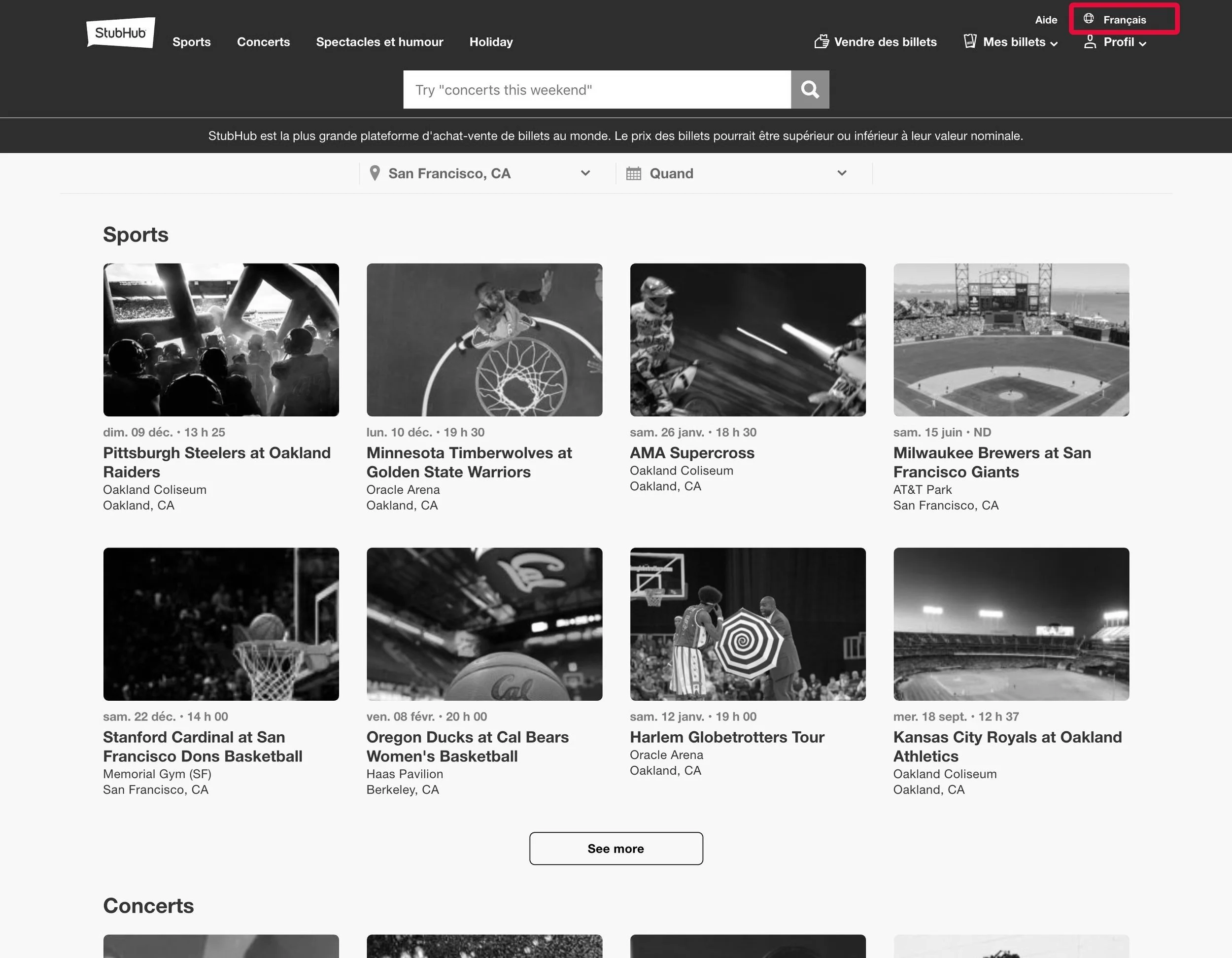Click the My tickets ticket icon
This screenshot has height=958, width=1232.
click(x=970, y=41)
